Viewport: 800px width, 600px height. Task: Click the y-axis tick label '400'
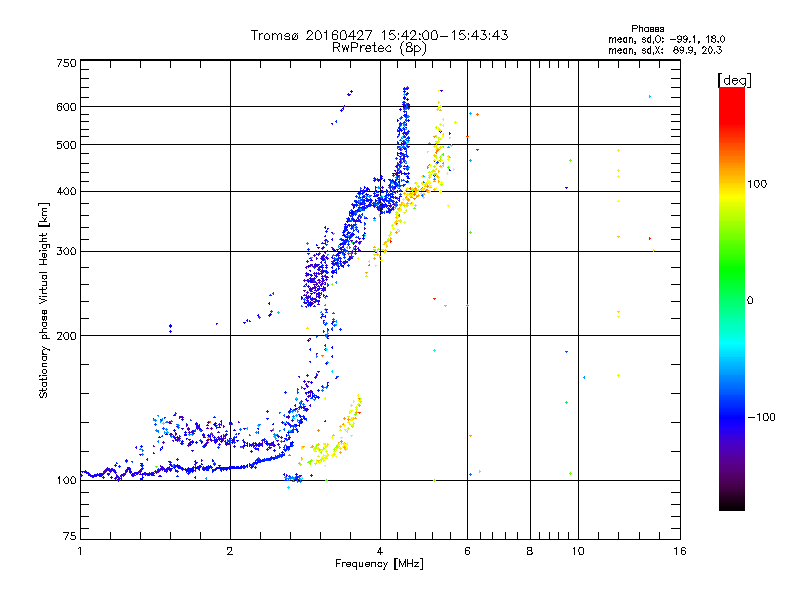pyautogui.click(x=66, y=192)
